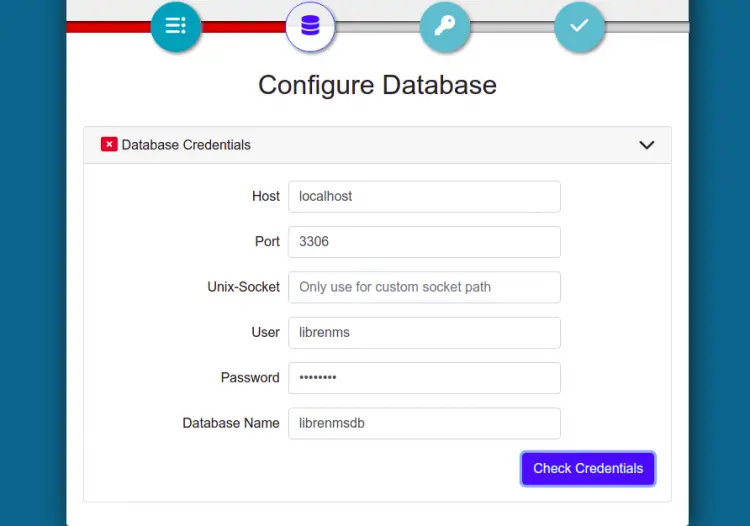750x526 pixels.
Task: Click the Database Credentials panel header
Action: [x=377, y=145]
